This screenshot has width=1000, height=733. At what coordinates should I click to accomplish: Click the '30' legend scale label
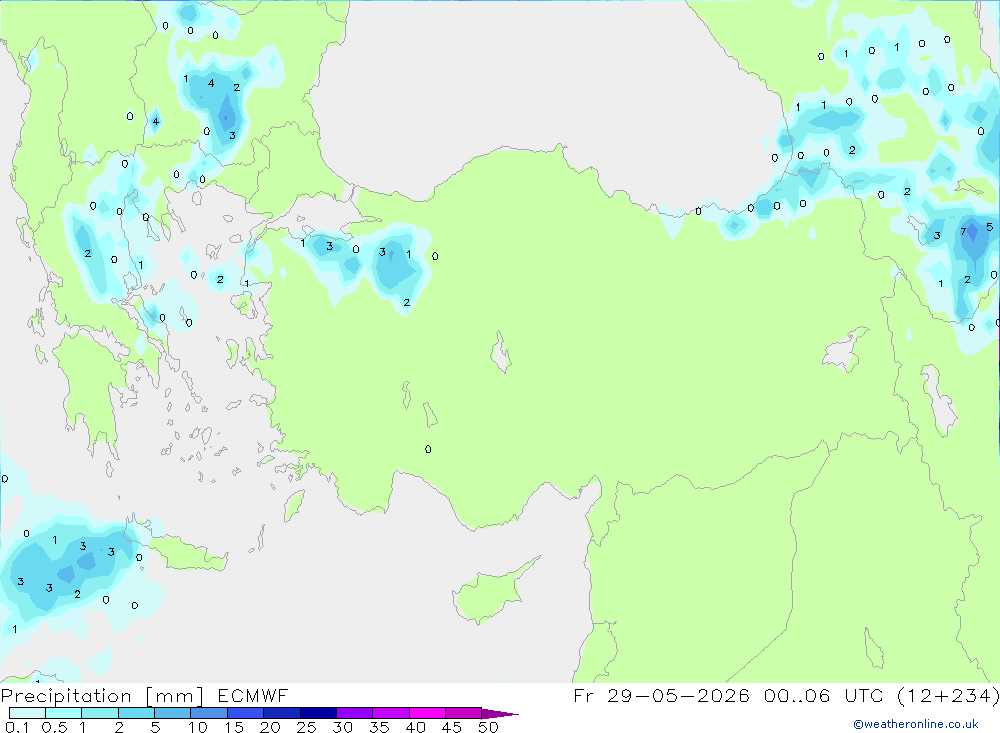342,727
